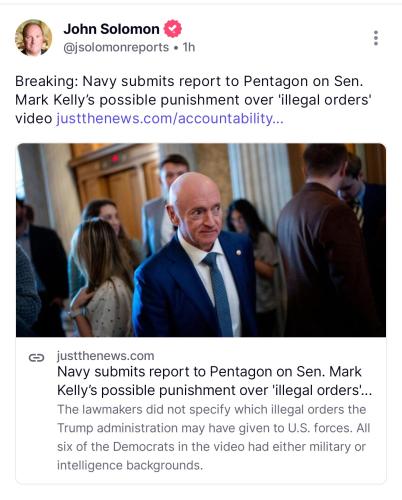Open John Solomon's profile via display name
Screen dimensions: 402x500
(111, 29)
